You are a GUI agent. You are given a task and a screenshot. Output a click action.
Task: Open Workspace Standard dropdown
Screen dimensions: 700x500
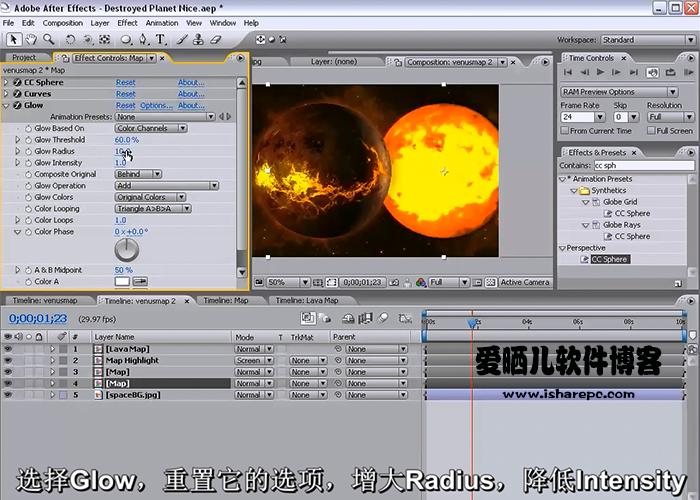648,40
